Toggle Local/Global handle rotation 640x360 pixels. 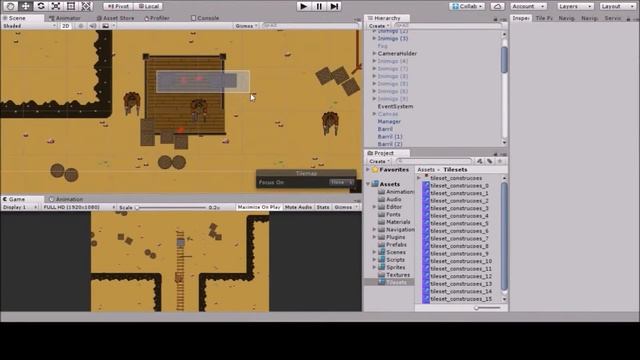148,6
